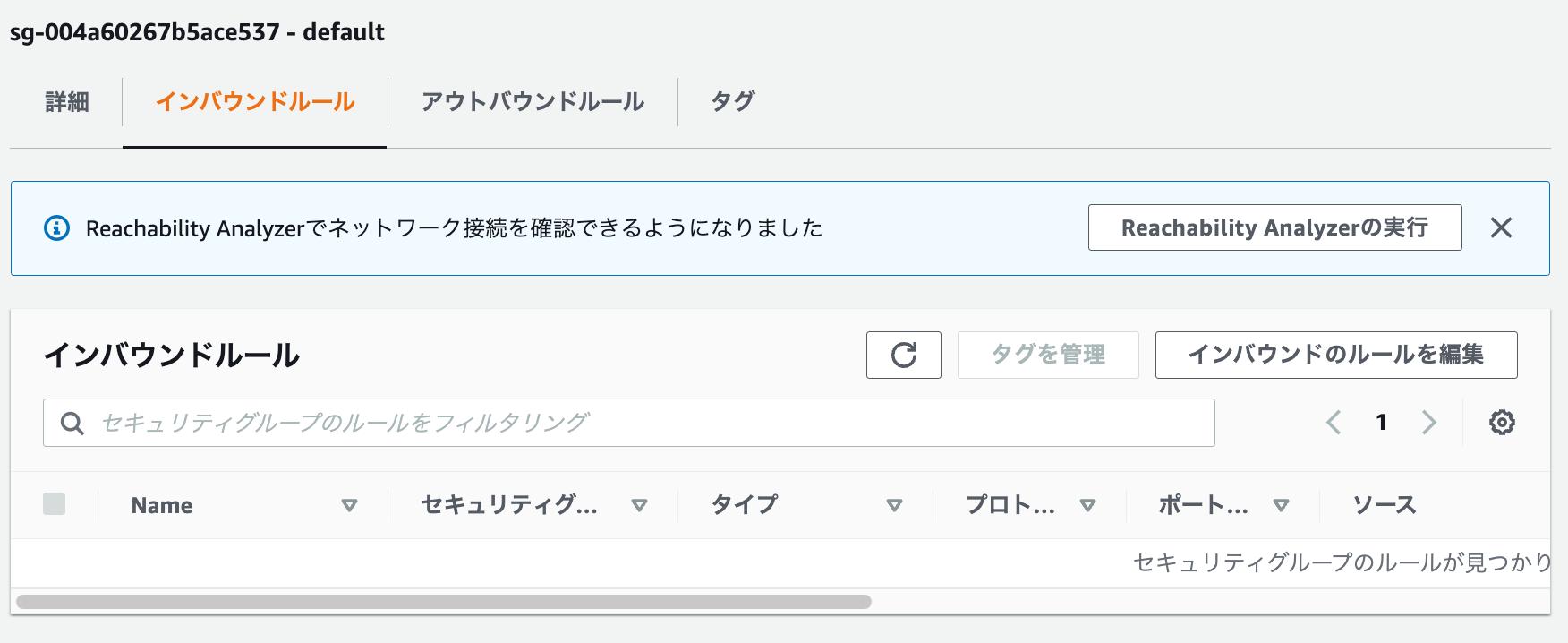
Task: Click the Reachability Analyzerの実行 button
Action: pos(1274,227)
